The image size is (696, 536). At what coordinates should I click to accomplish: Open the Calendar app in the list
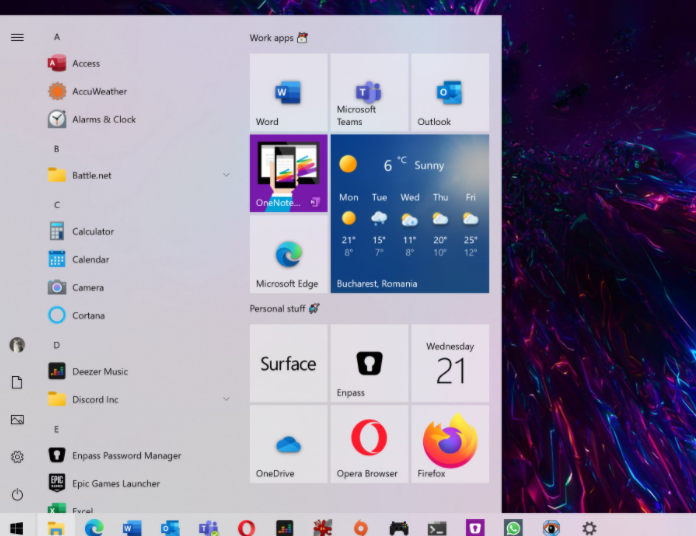[138, 259]
